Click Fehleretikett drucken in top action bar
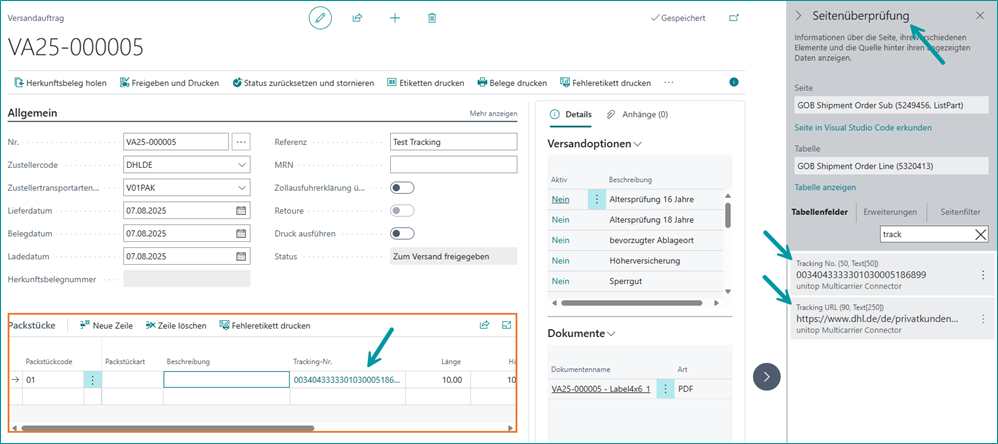998x444 pixels. point(605,83)
